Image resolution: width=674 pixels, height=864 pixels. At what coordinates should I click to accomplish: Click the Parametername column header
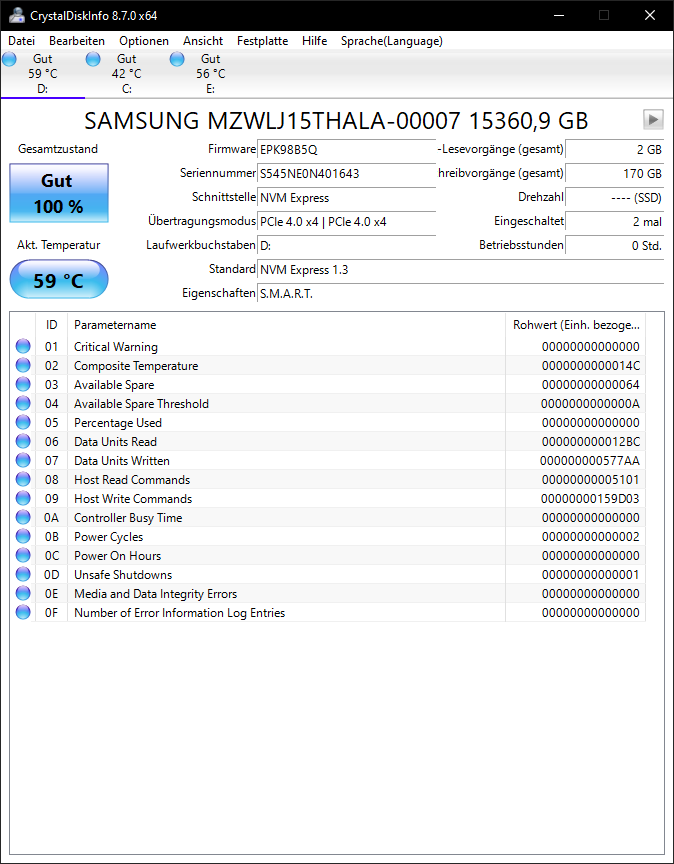click(x=286, y=325)
